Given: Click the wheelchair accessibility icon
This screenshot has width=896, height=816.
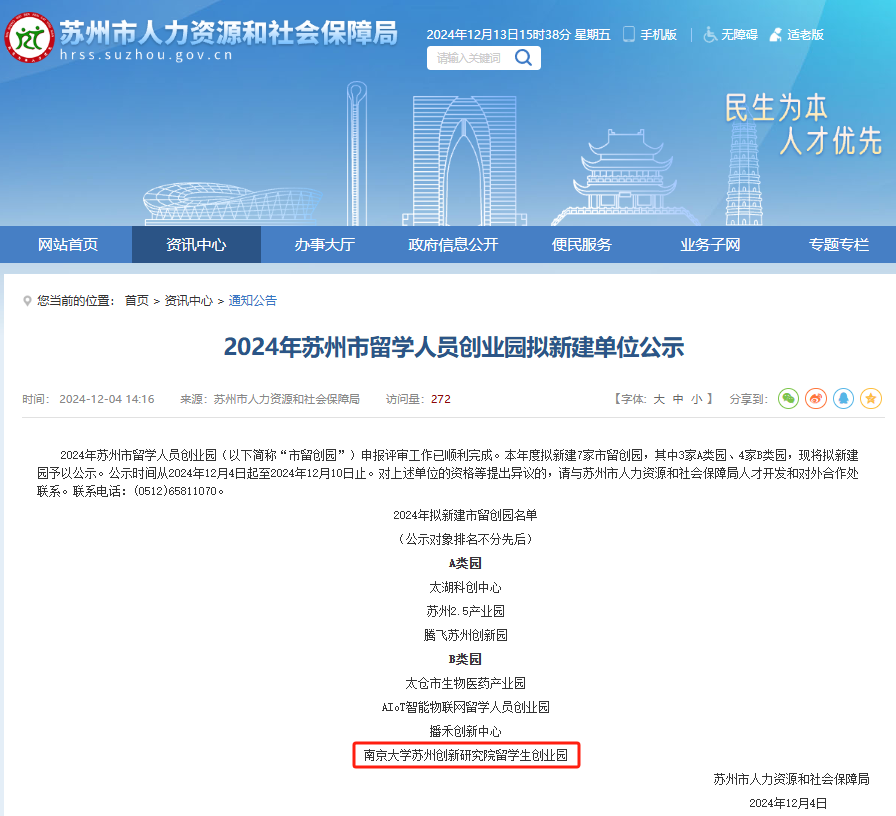Looking at the screenshot, I should (x=710, y=34).
